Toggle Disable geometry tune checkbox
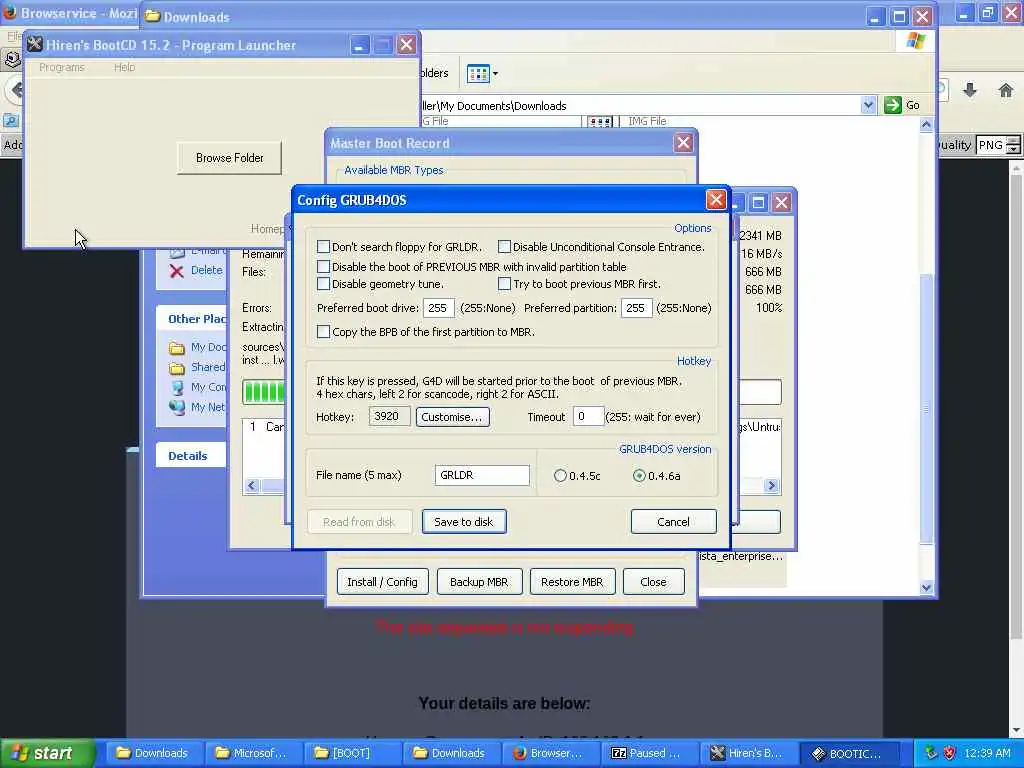1024x768 pixels. click(x=323, y=284)
